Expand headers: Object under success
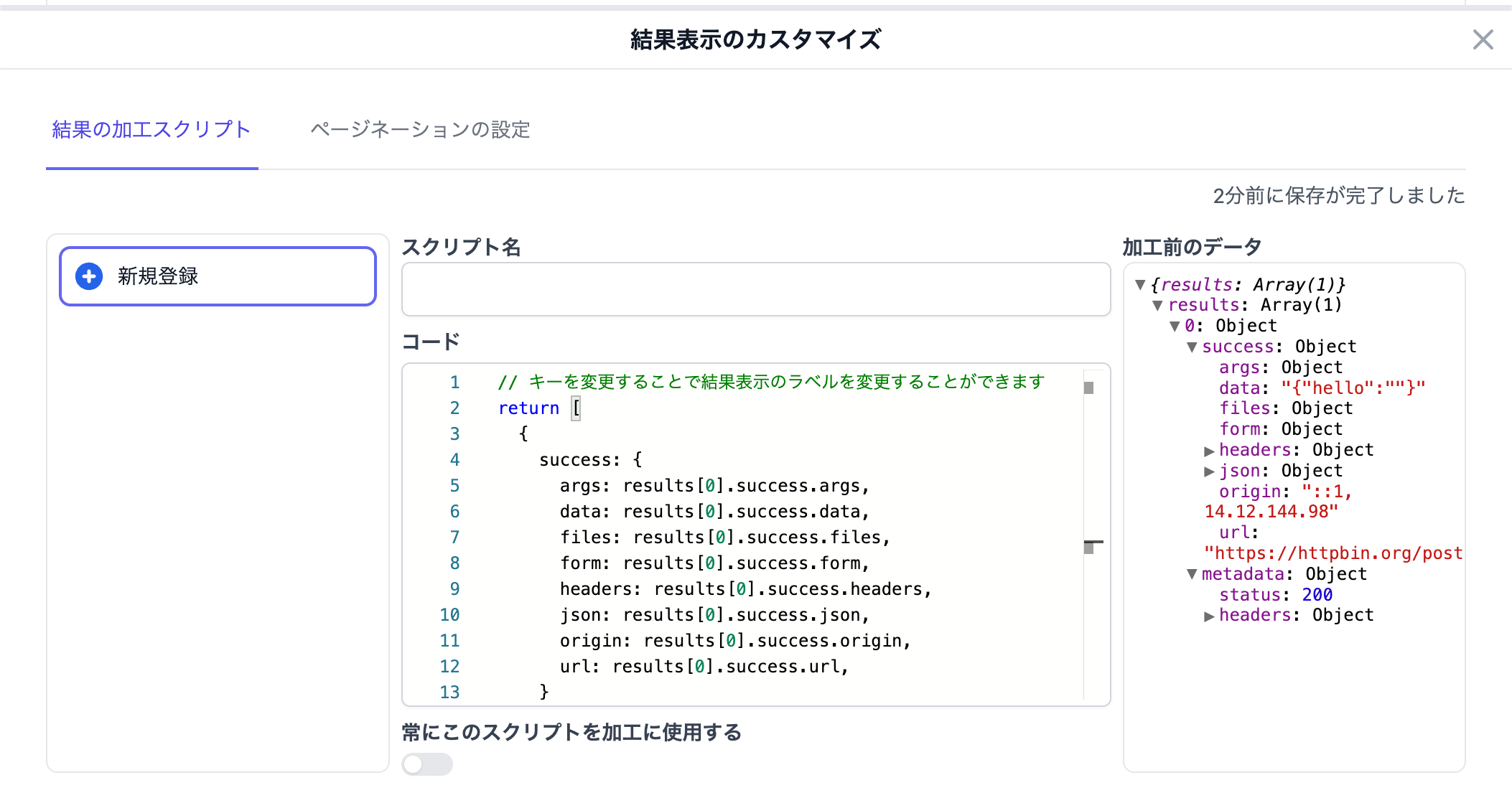This screenshot has height=798, width=1512. [x=1209, y=451]
